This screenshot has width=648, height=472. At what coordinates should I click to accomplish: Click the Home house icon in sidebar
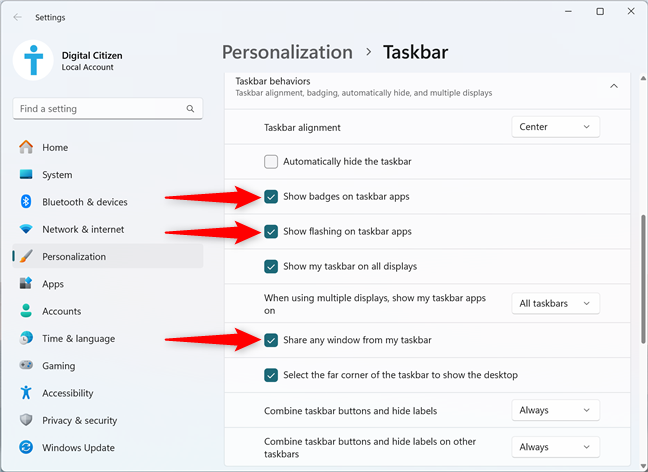26,147
